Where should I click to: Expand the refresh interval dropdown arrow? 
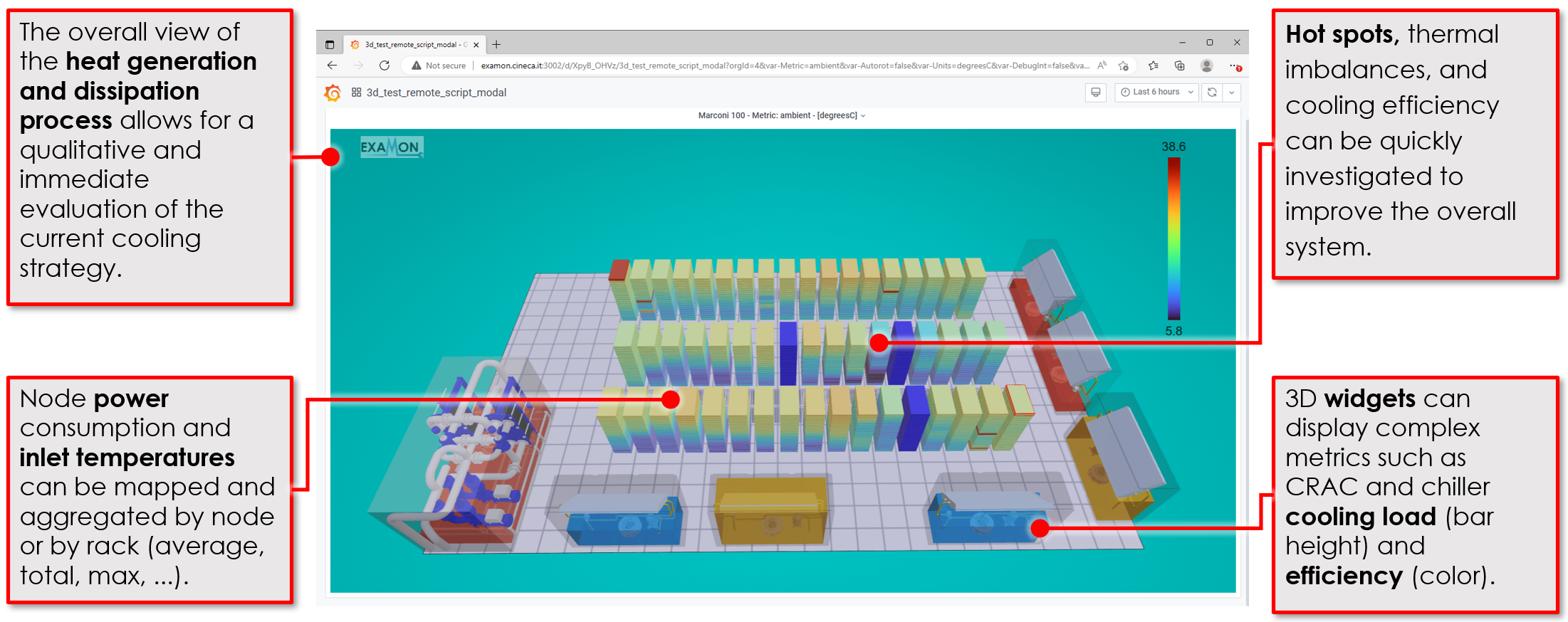1232,93
